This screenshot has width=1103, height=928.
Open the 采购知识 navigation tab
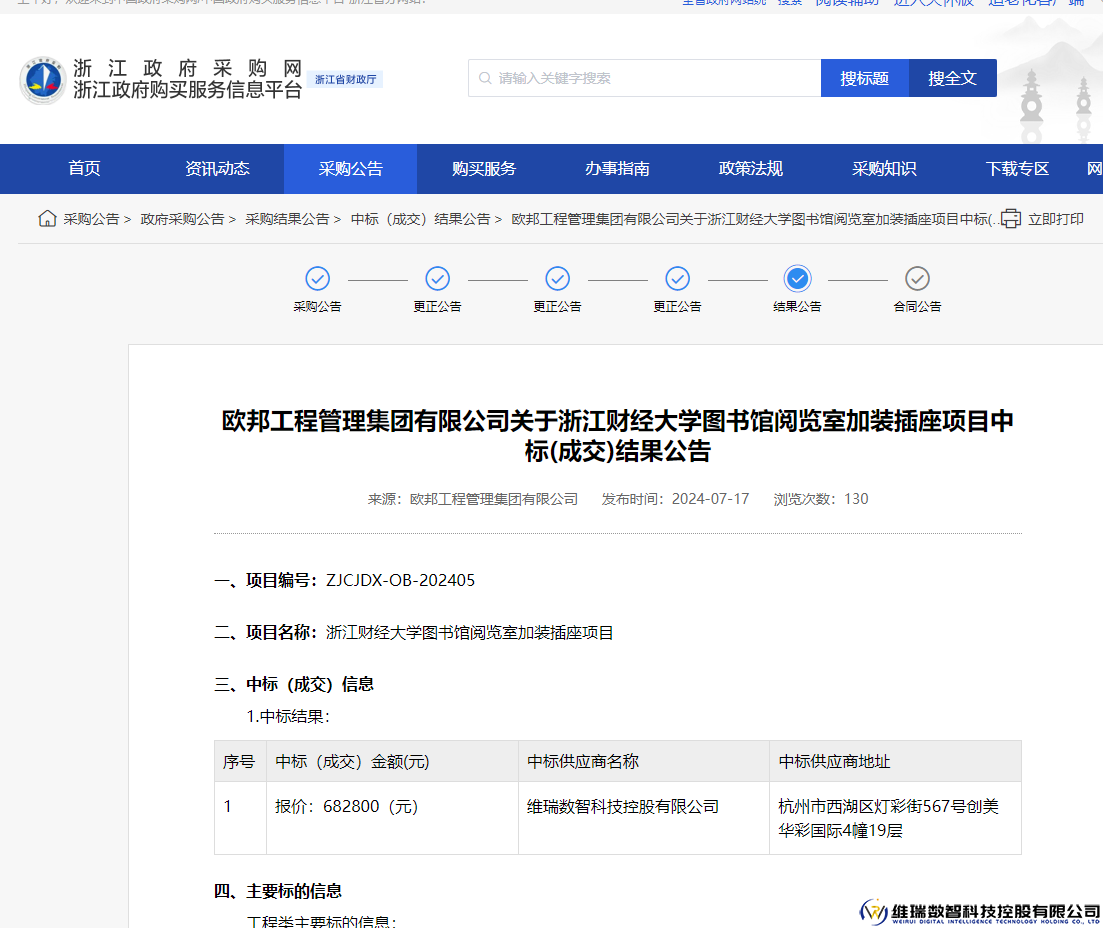coord(884,169)
